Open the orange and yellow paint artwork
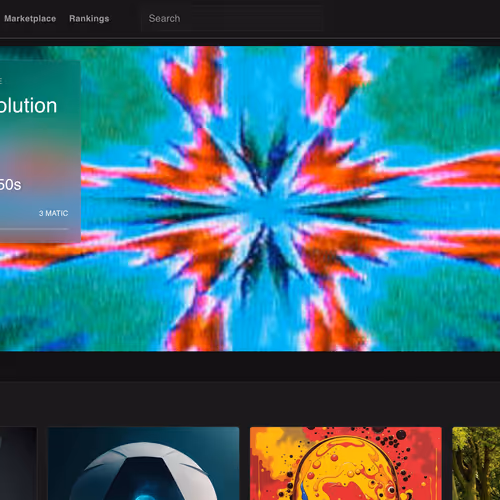 346,463
